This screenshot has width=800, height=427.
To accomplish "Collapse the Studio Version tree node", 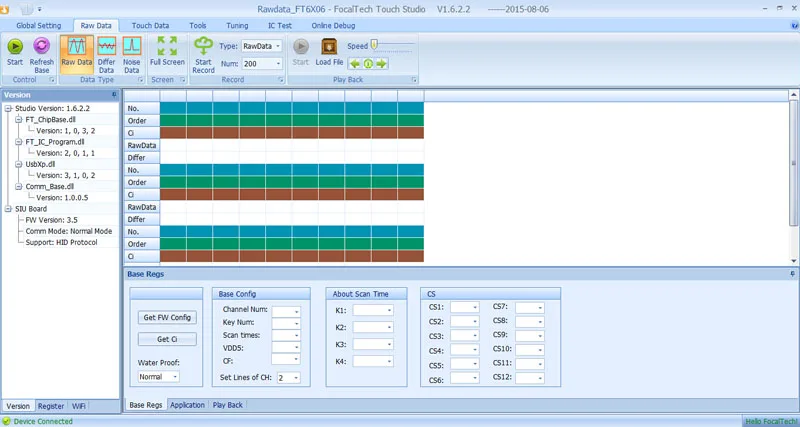I will coord(8,108).
